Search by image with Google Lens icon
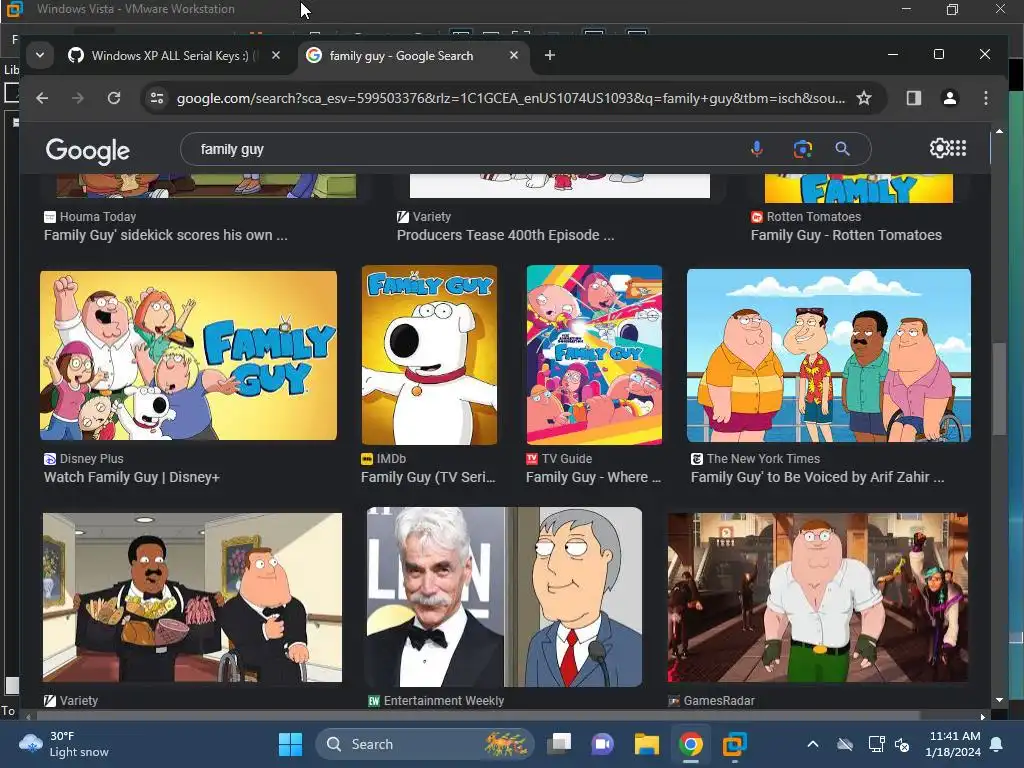This screenshot has width=1024, height=768. click(803, 149)
